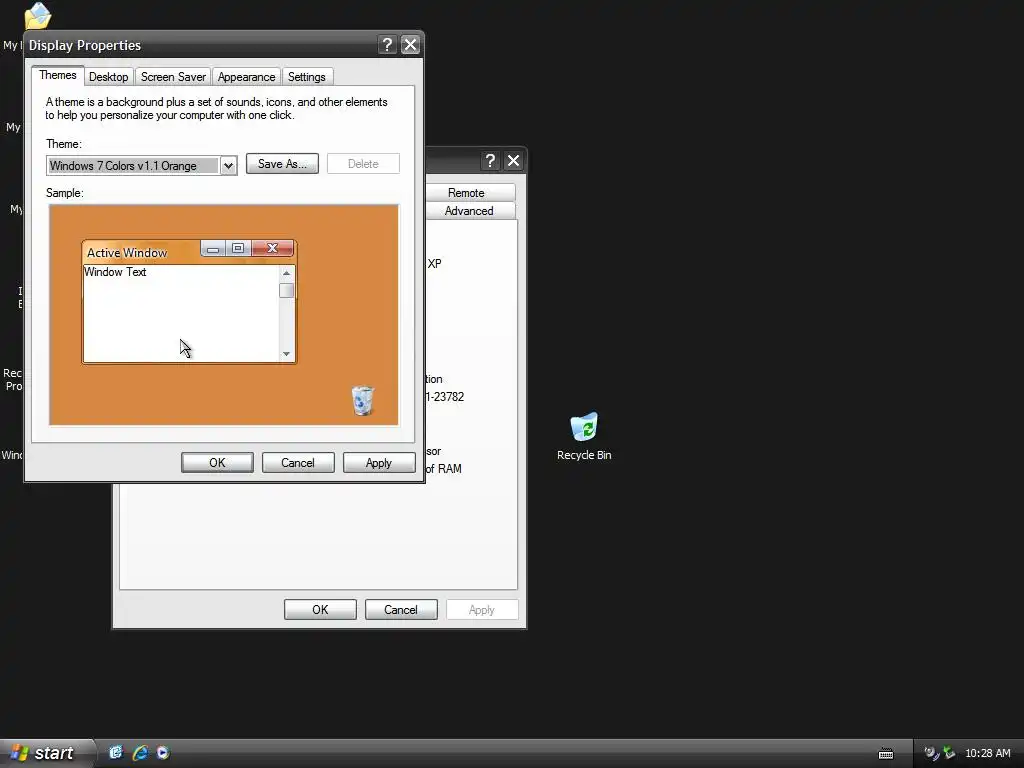Click red close button of sample Active Window

click(x=272, y=248)
